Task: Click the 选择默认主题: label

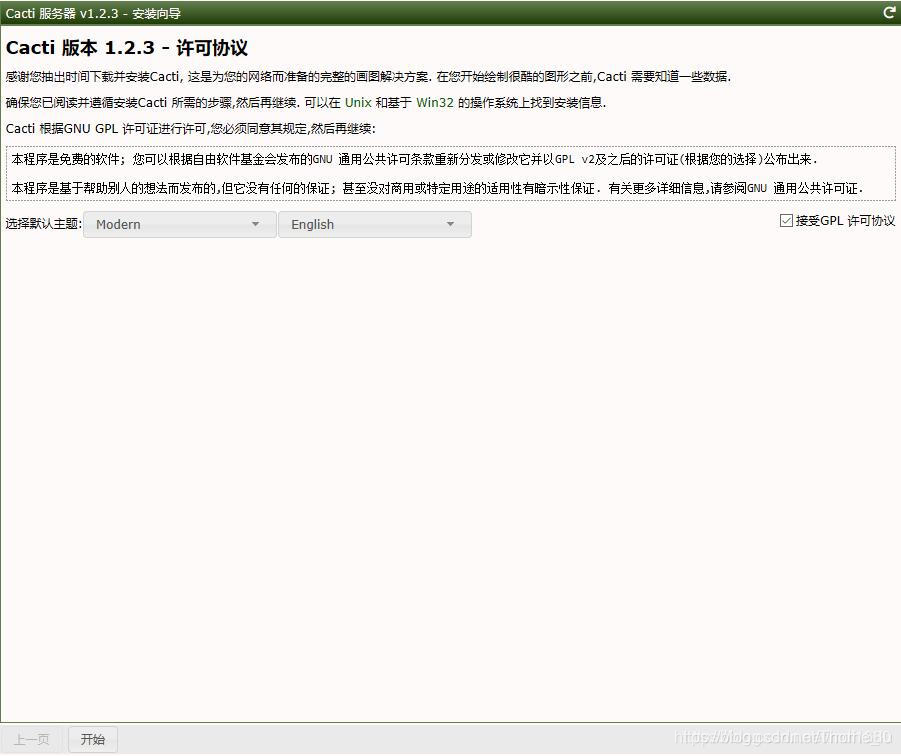Action: coord(44,223)
